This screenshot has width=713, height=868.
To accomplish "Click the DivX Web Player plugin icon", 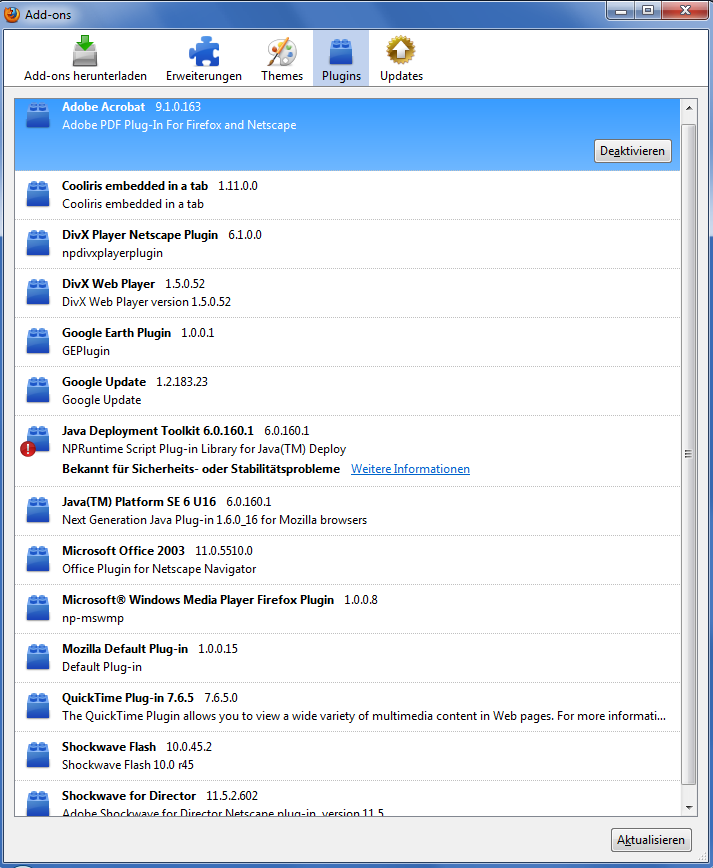I will (38, 292).
